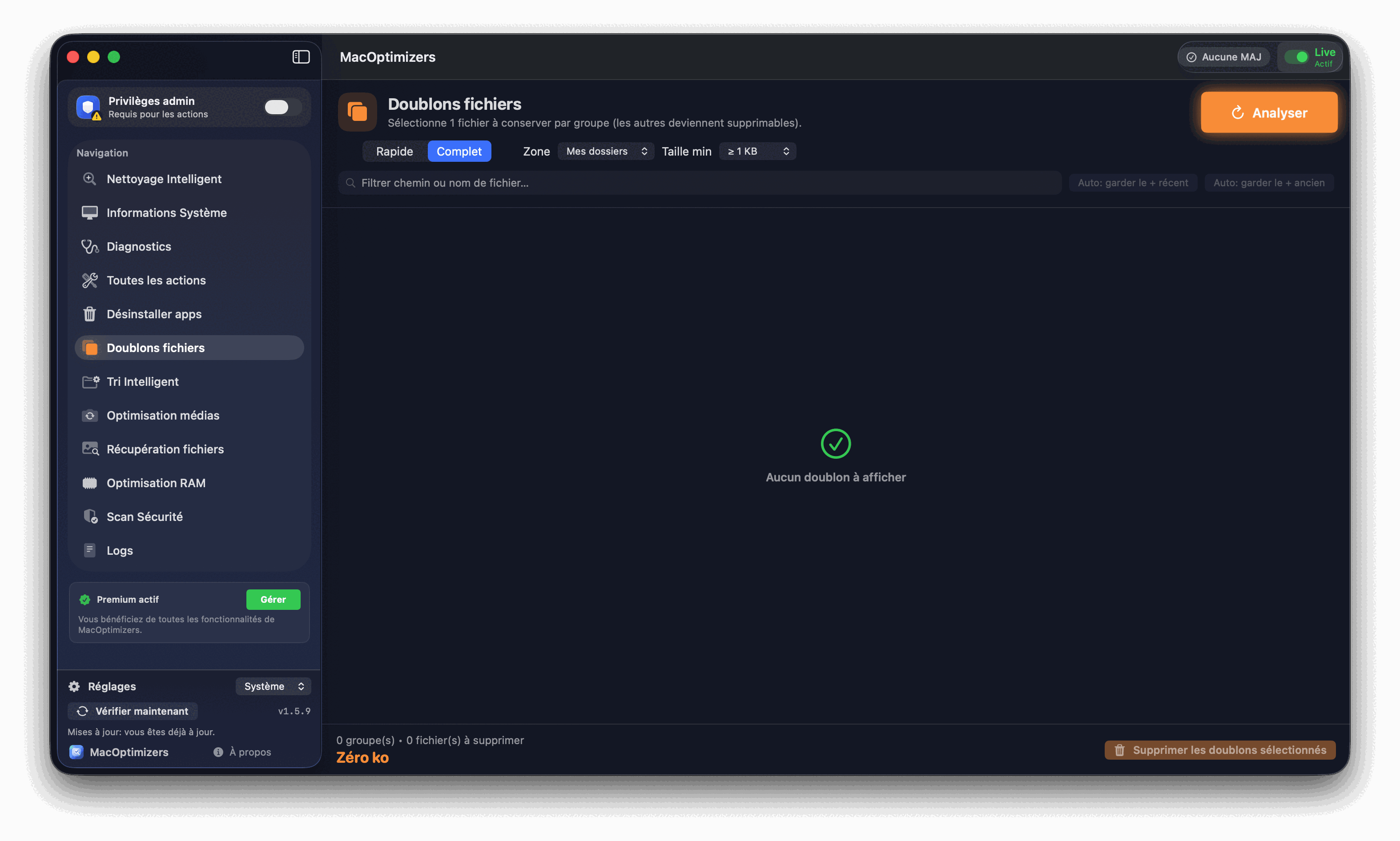Click the green Gérer button
The height and width of the screenshot is (841, 1400).
[x=273, y=600]
